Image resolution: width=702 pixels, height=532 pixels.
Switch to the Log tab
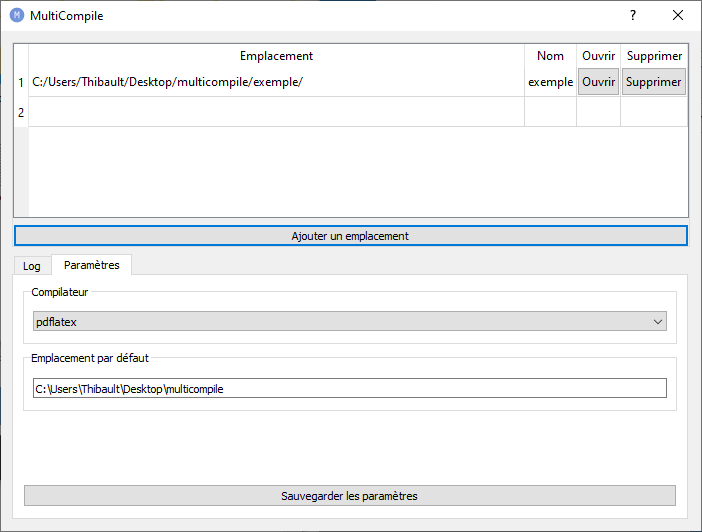click(32, 266)
